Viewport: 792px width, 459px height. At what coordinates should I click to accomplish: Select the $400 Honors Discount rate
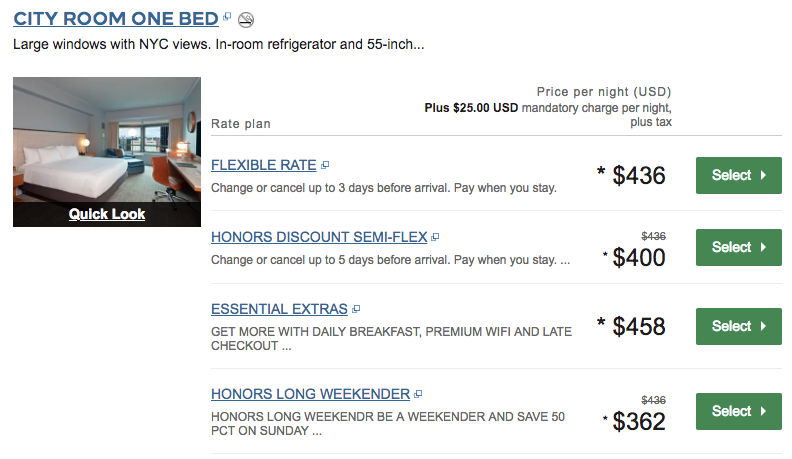tap(738, 247)
